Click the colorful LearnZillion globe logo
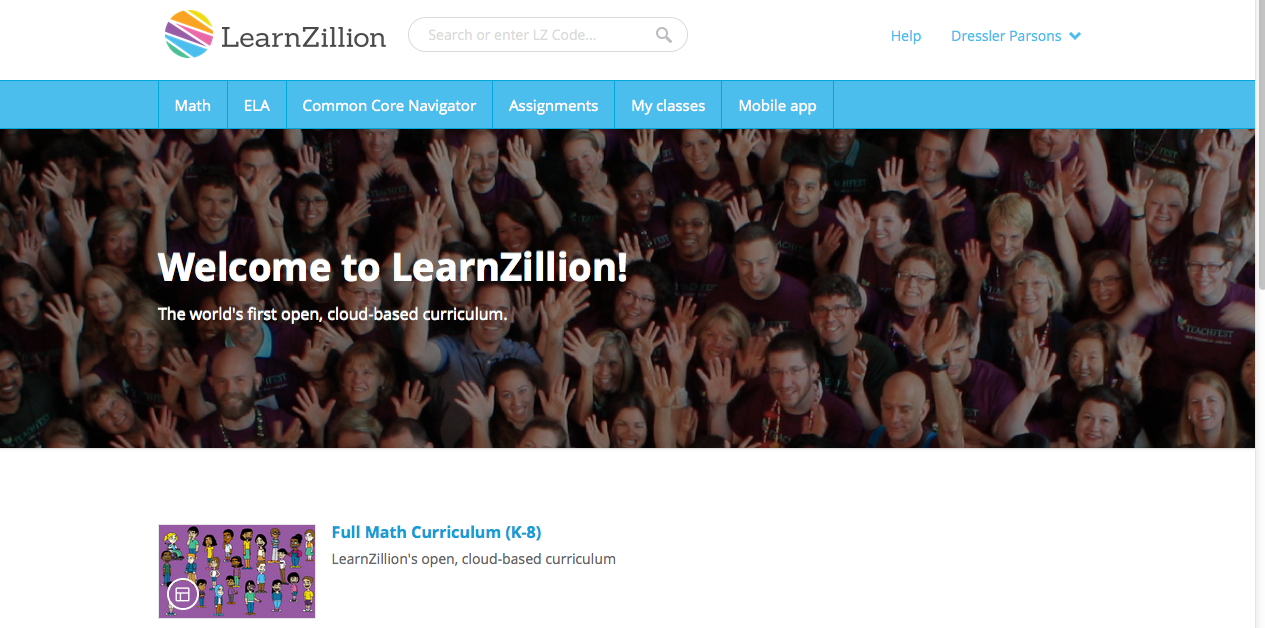This screenshot has height=628, width=1265. click(189, 34)
